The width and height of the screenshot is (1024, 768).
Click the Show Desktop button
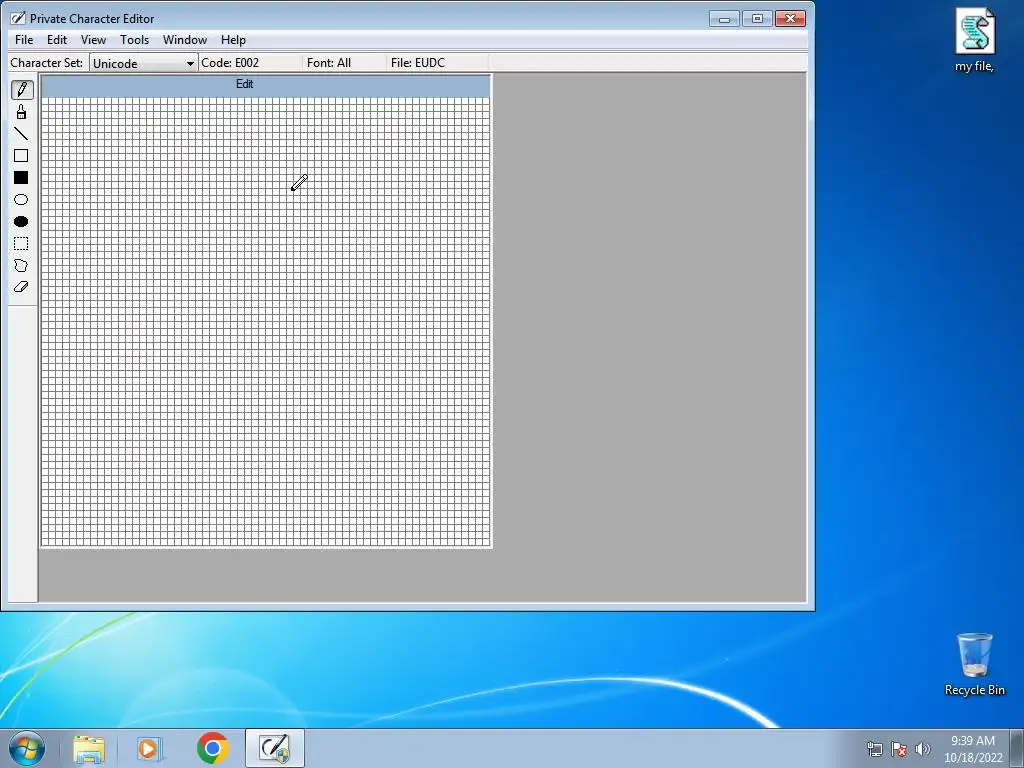(x=1017, y=748)
